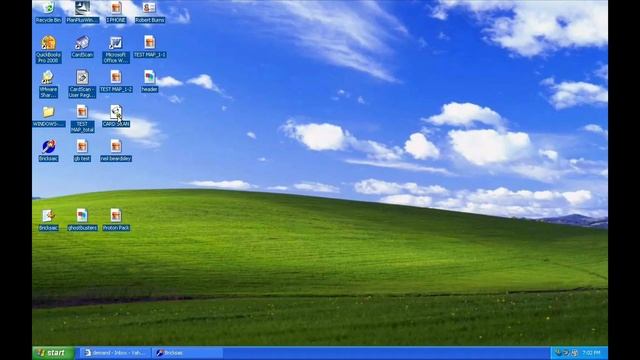640x360 pixels.
Task: Select the ghostbusters image file icon
Action: (x=82, y=220)
